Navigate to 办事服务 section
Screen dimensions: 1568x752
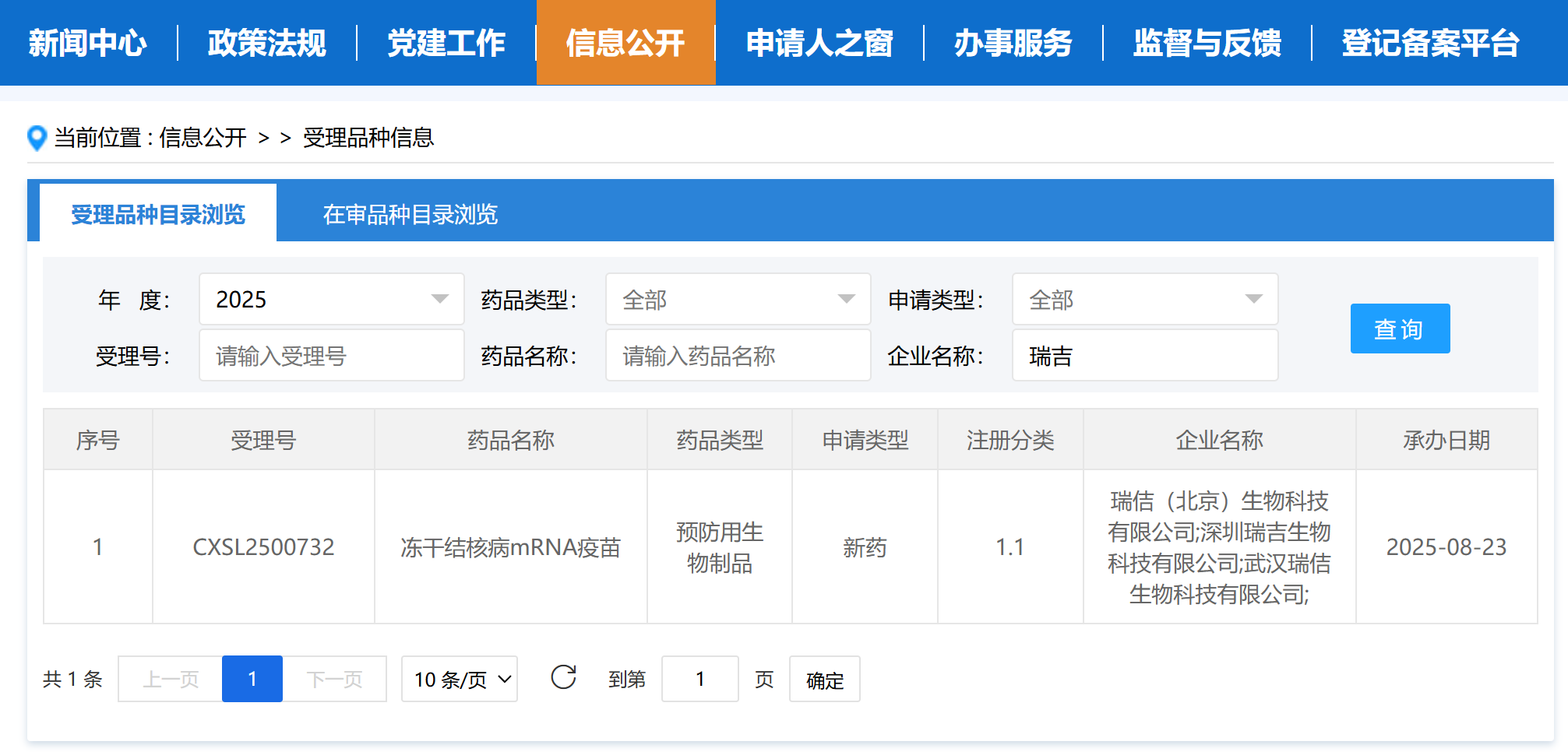(x=1013, y=43)
